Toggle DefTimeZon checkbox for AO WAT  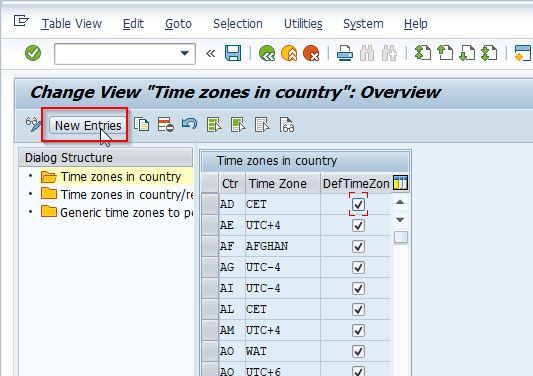(358, 351)
